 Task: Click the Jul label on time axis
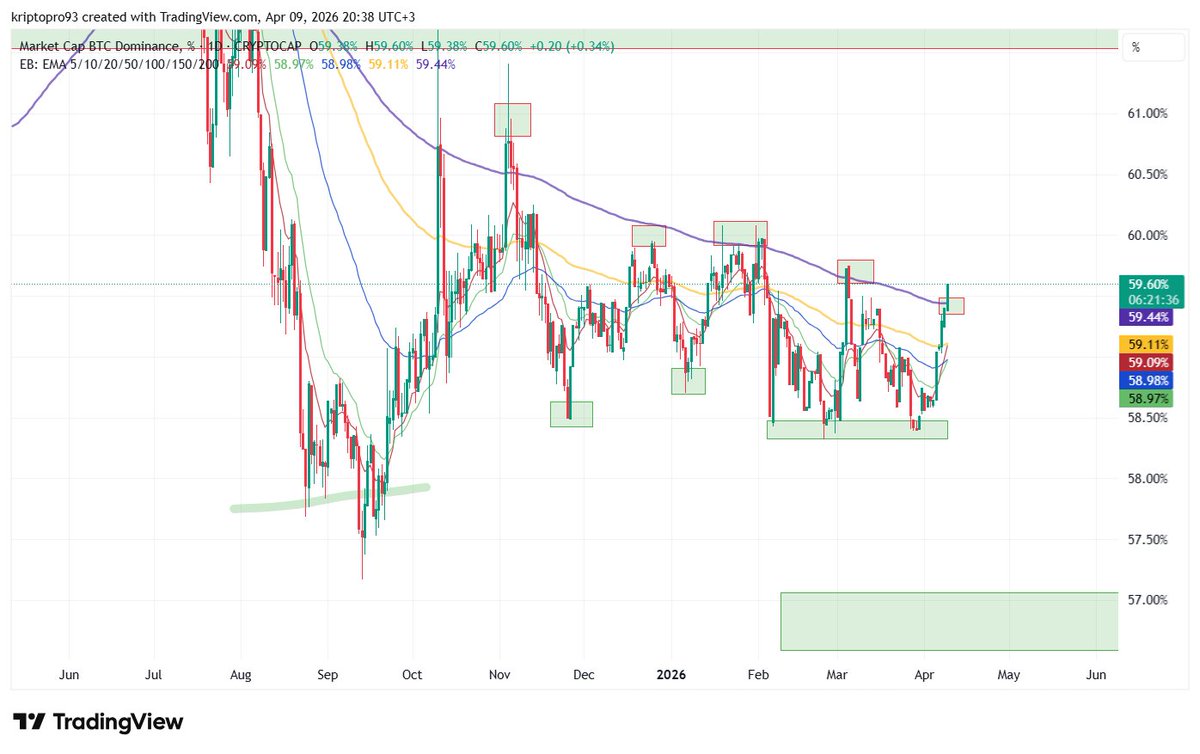click(155, 675)
